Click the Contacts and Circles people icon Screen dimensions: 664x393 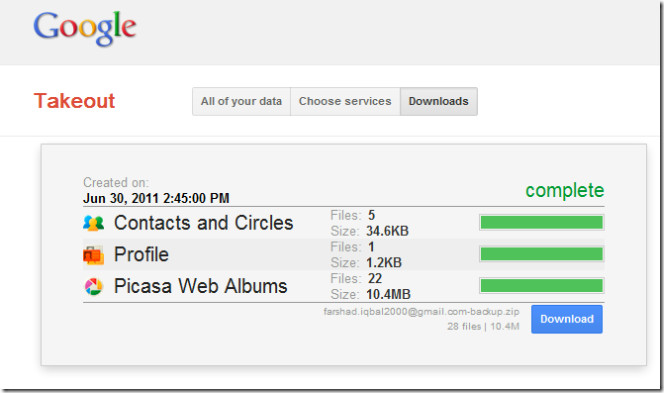tap(94, 223)
